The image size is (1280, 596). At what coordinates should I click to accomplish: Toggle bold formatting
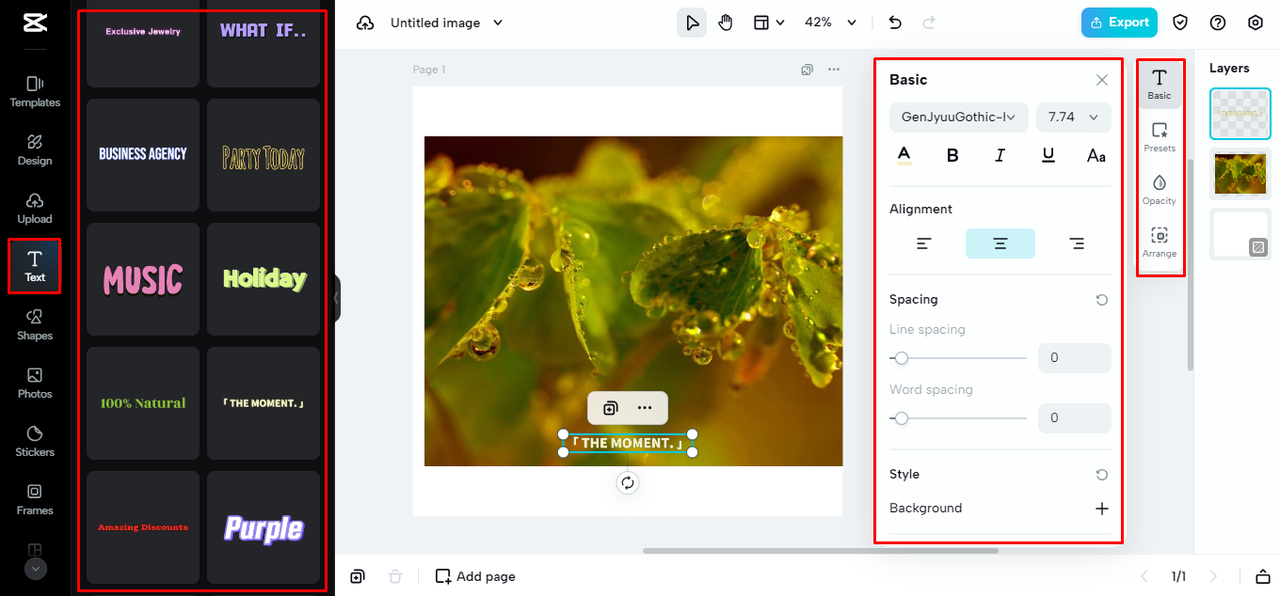click(x=952, y=155)
